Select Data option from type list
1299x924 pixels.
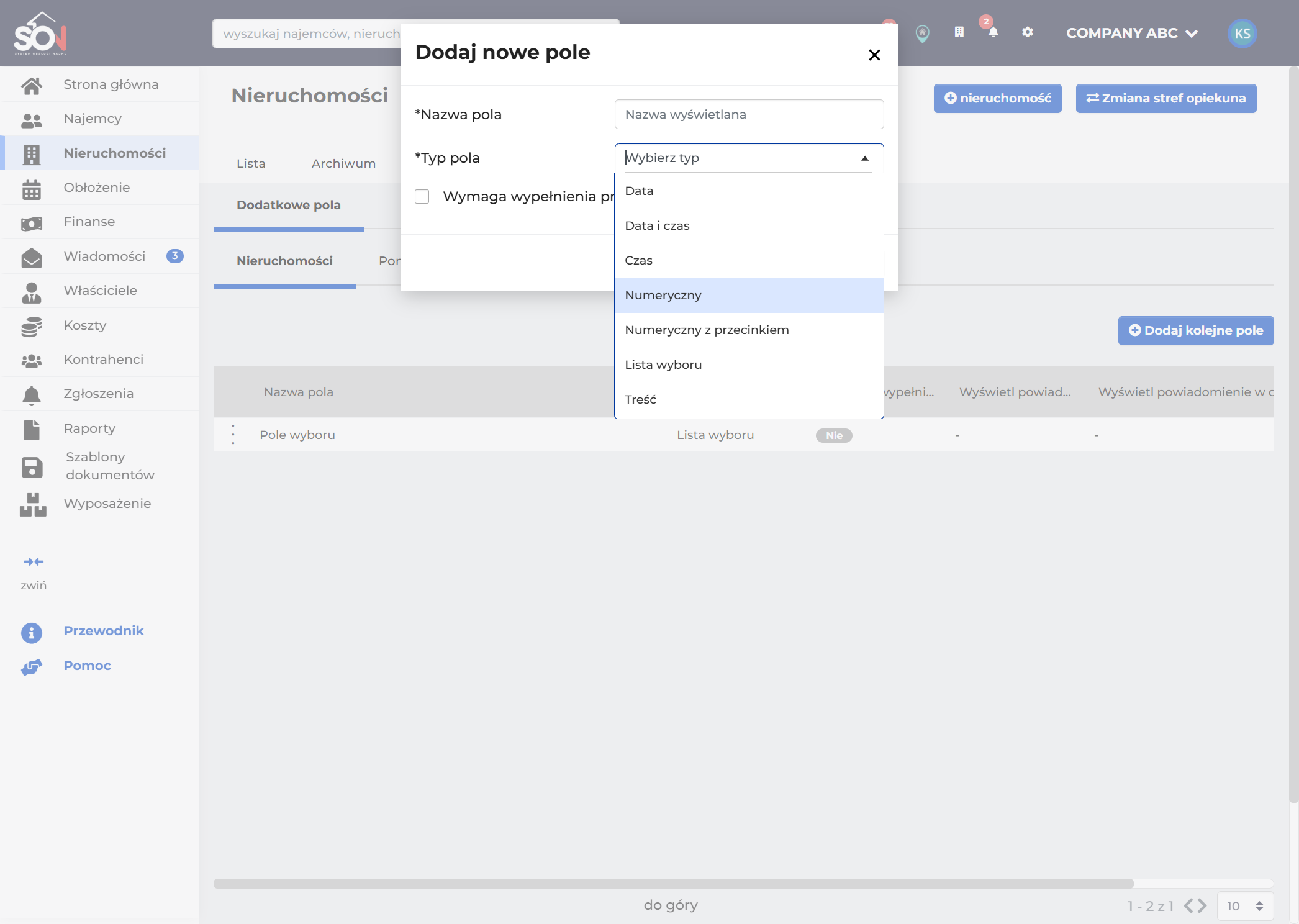pyautogui.click(x=749, y=191)
